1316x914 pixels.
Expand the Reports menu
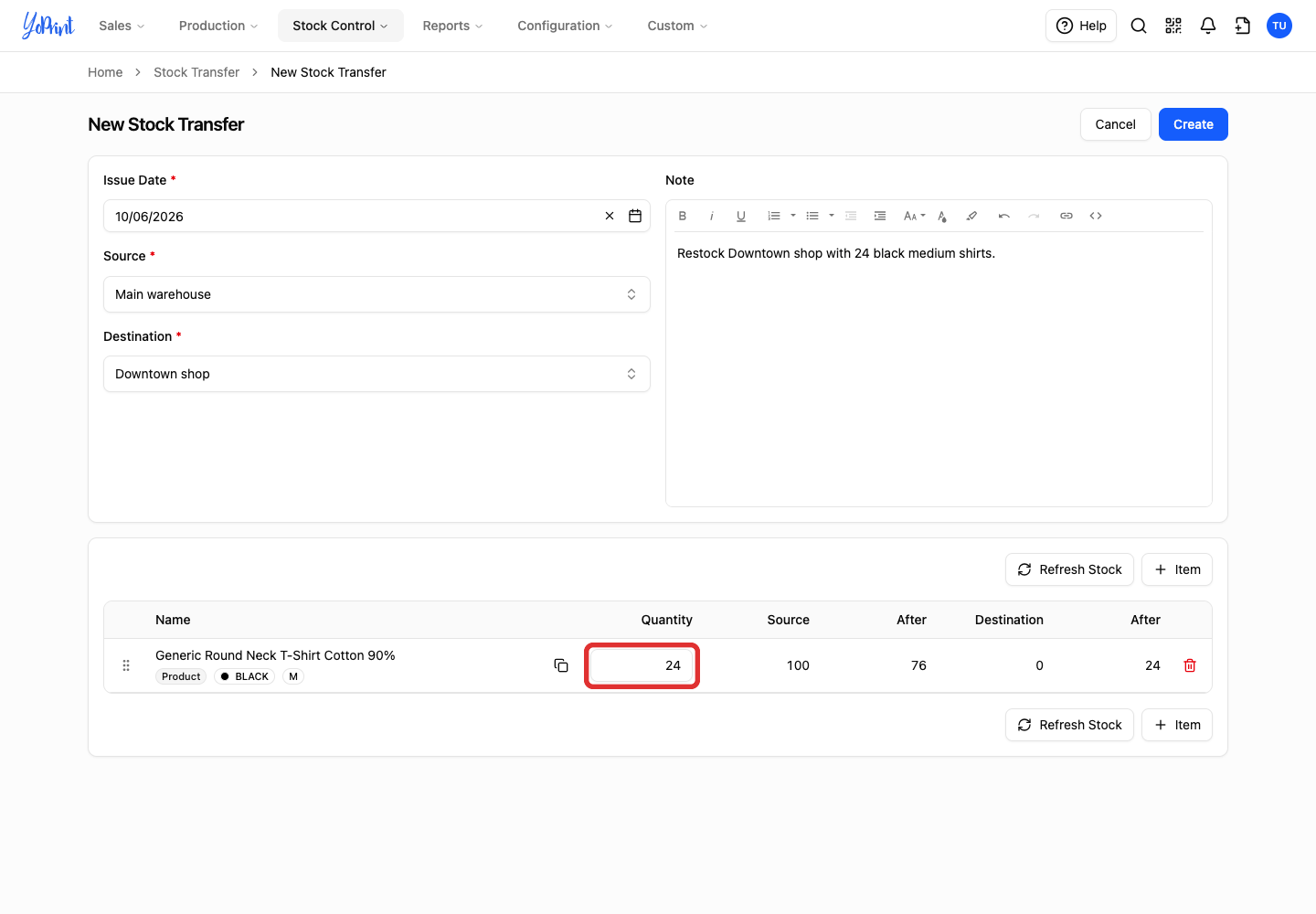click(x=452, y=26)
